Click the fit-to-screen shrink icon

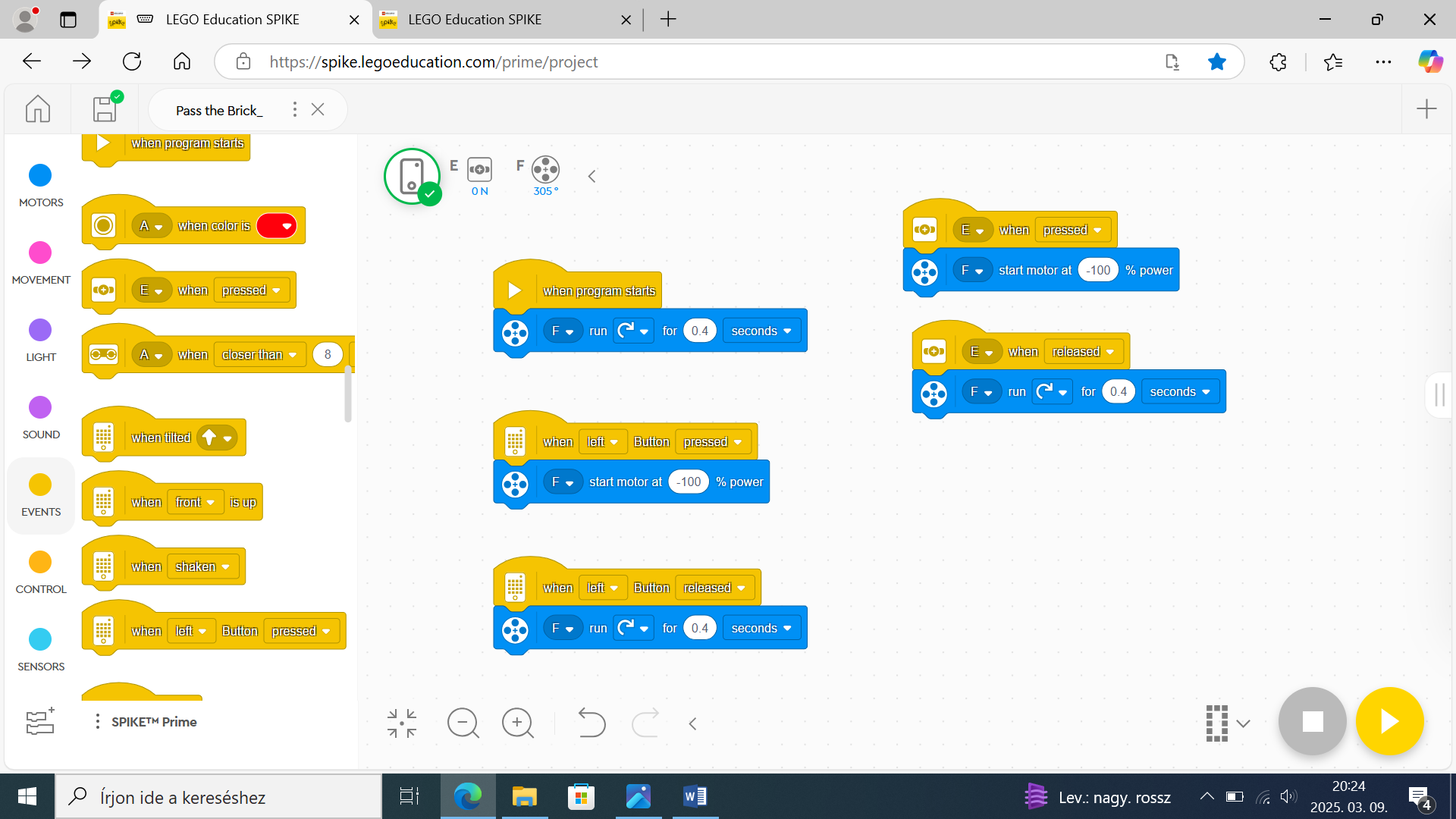point(402,723)
